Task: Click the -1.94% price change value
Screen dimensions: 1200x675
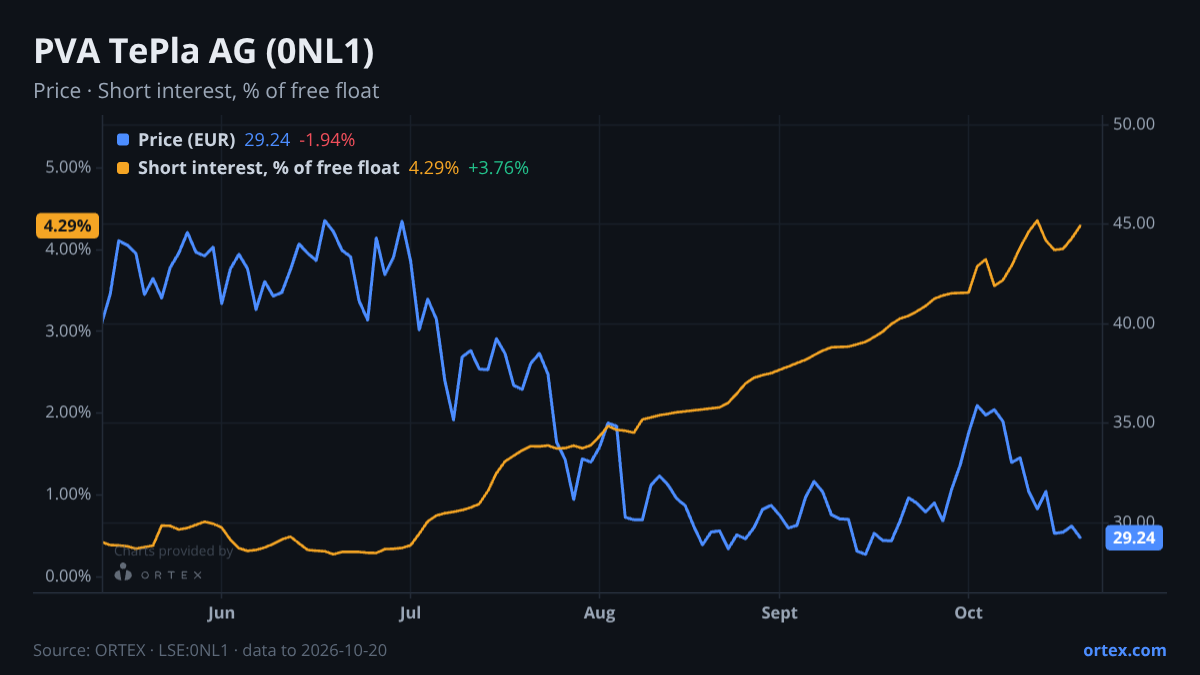Action: click(x=325, y=140)
